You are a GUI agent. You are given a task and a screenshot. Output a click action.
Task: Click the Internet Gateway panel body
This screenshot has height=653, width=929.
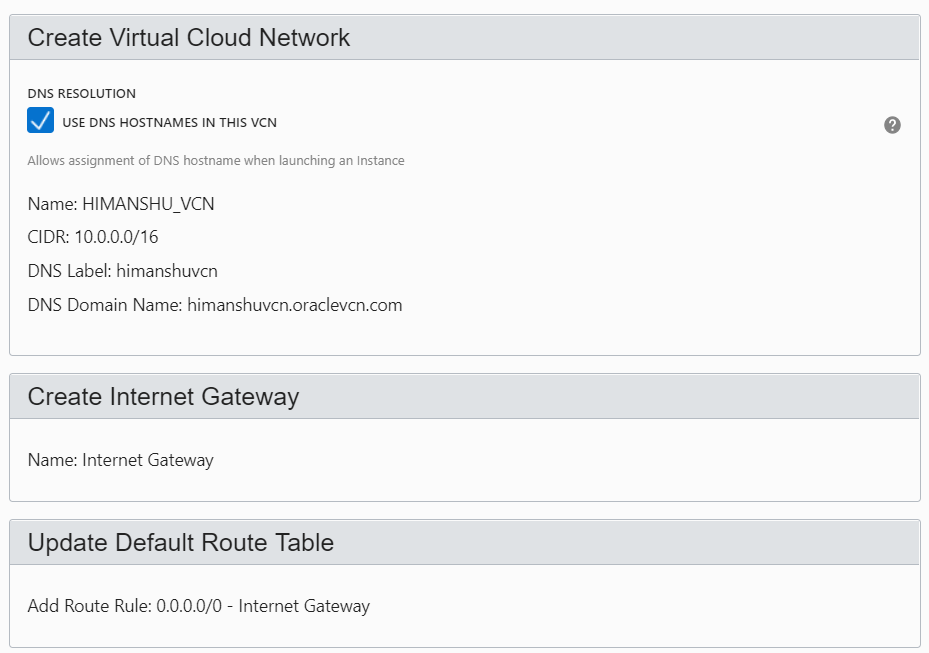pos(465,460)
